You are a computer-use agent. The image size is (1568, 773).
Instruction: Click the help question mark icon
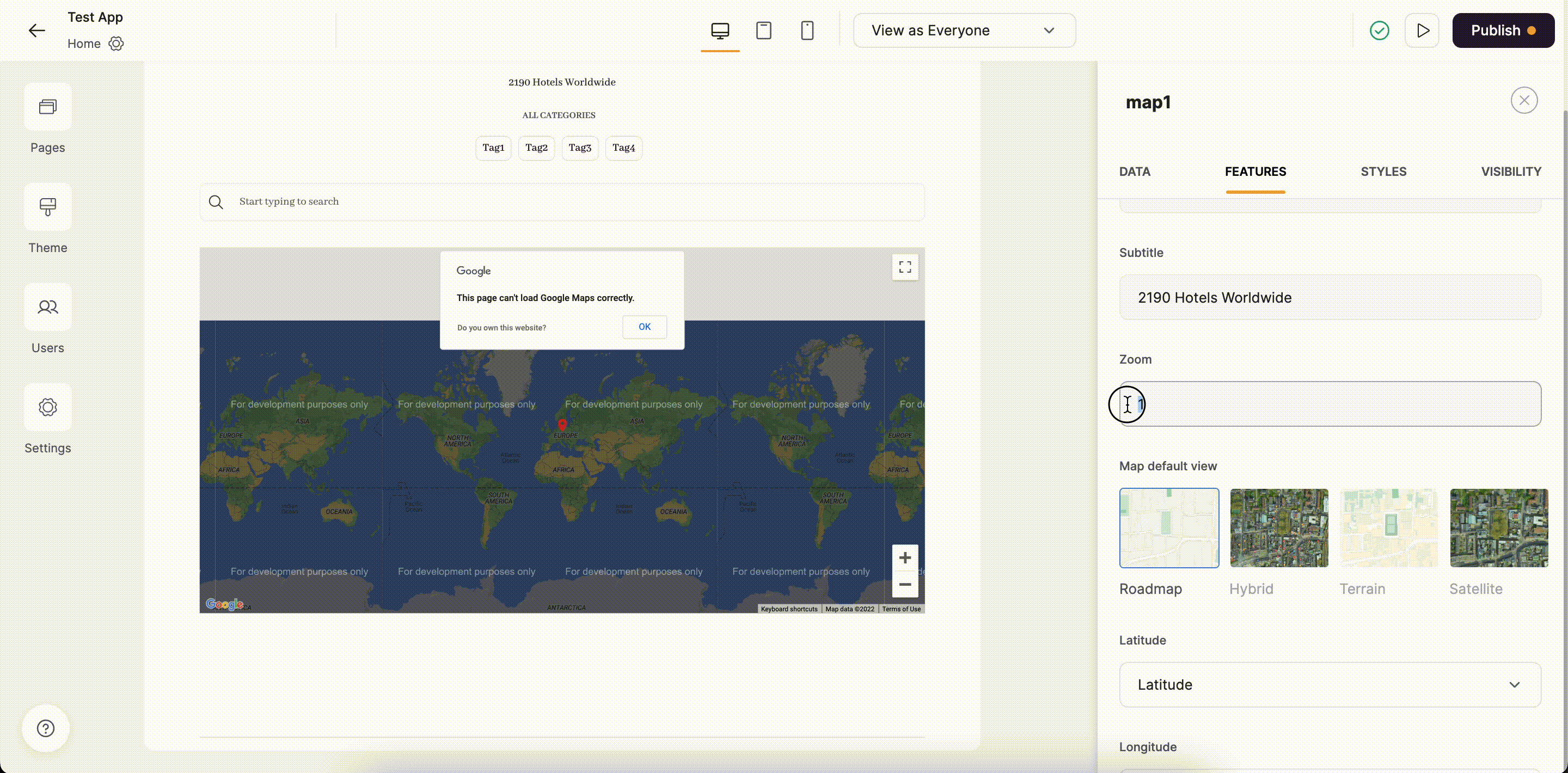point(46,728)
